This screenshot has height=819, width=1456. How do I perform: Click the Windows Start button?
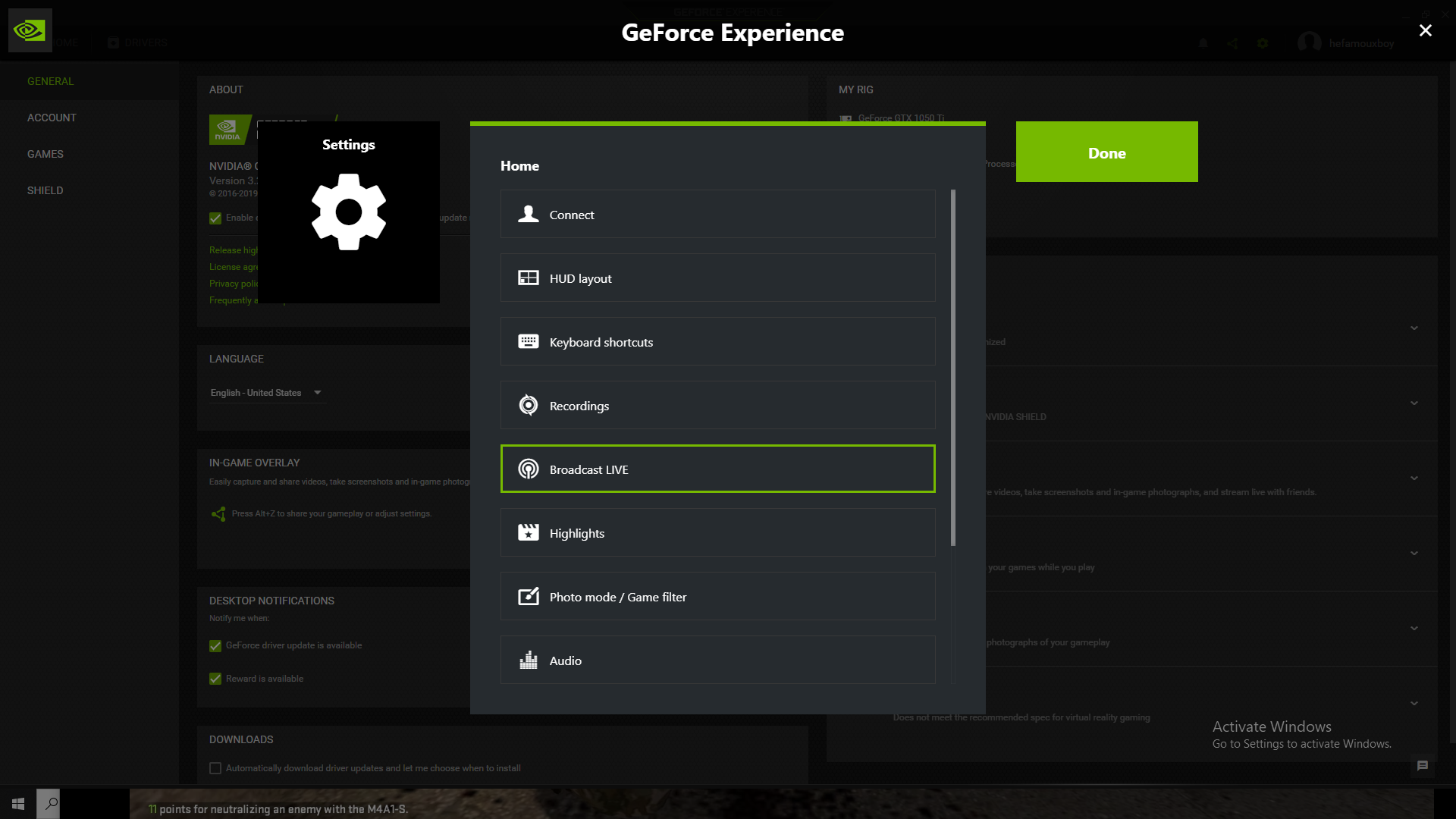point(18,804)
